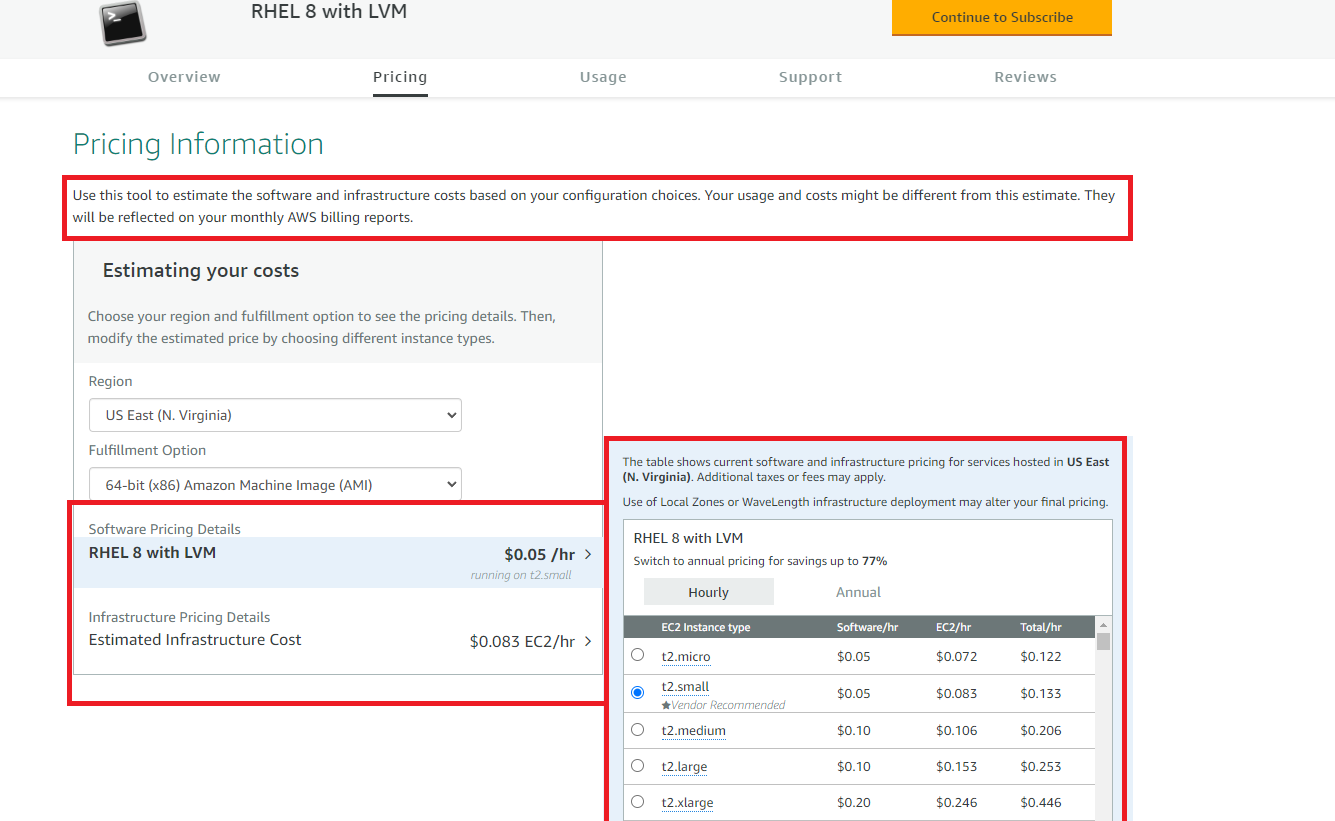Open the Fulfillment Option dropdown
The image size is (1335, 821).
click(275, 485)
